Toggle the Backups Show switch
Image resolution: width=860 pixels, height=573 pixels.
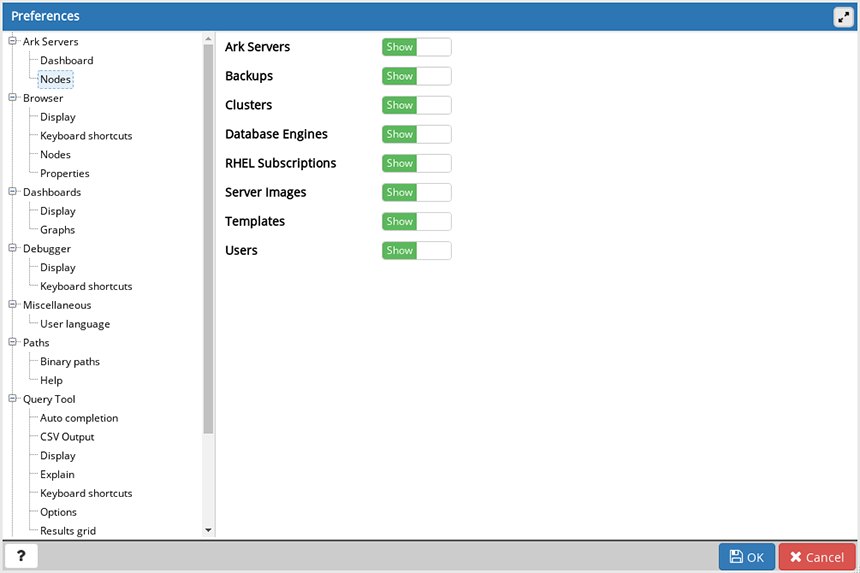click(417, 76)
